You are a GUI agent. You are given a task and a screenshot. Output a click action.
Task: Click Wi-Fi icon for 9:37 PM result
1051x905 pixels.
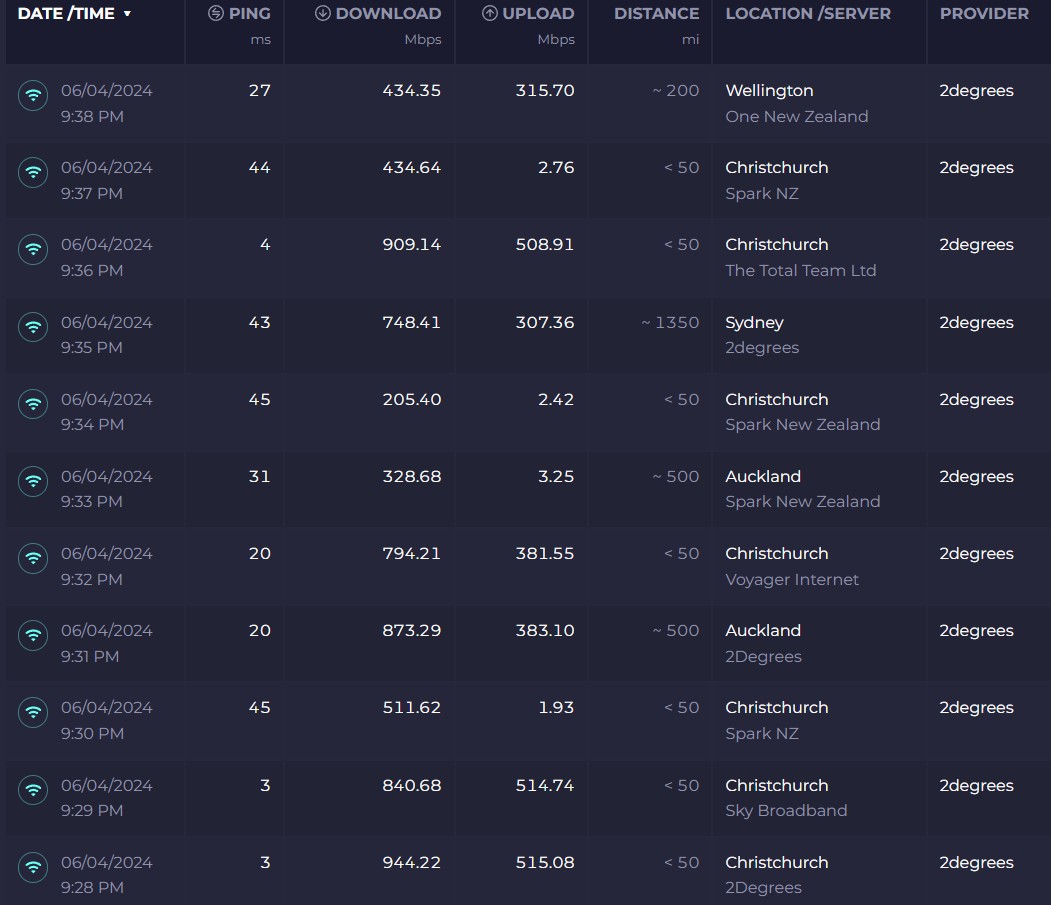coord(33,172)
